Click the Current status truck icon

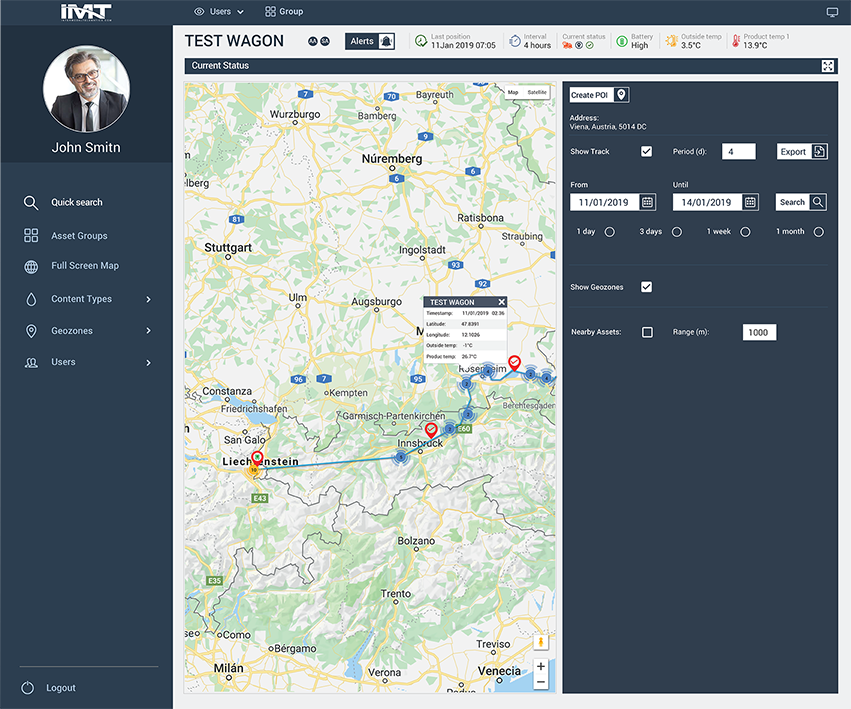coord(567,46)
